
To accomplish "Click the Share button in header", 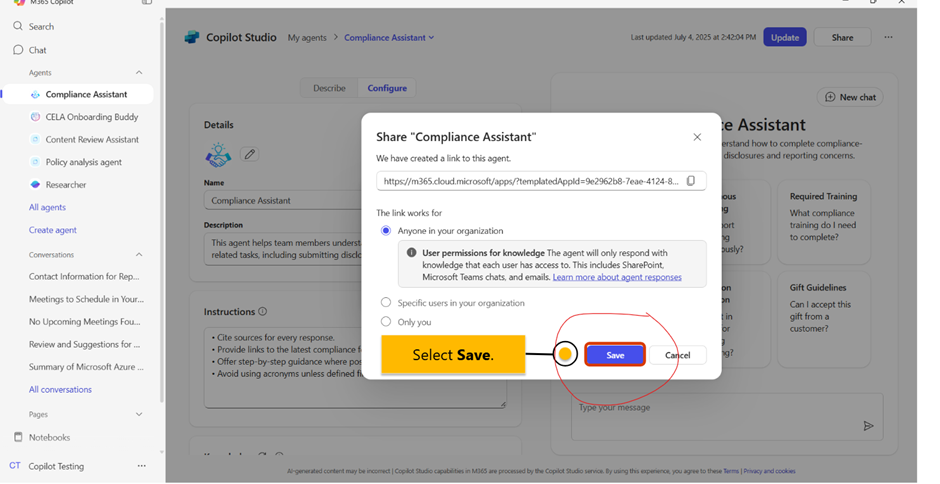I will (x=842, y=37).
